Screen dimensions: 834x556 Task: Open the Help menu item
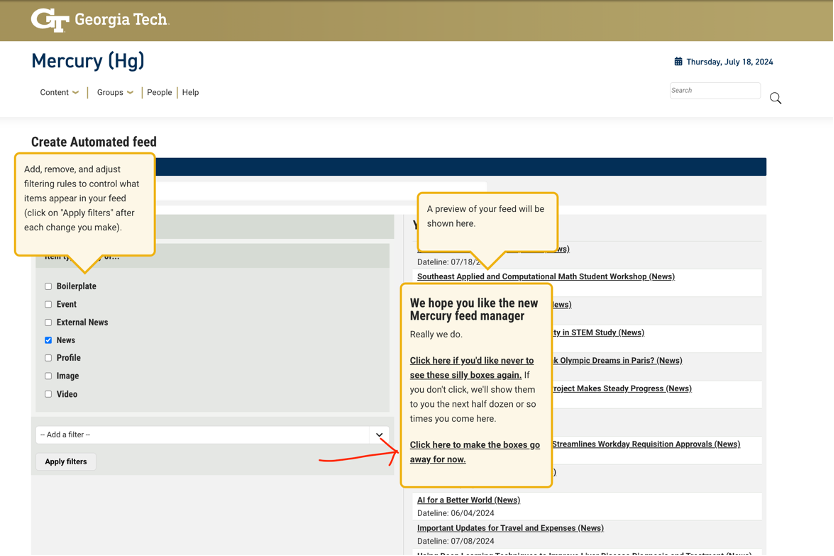tap(190, 93)
